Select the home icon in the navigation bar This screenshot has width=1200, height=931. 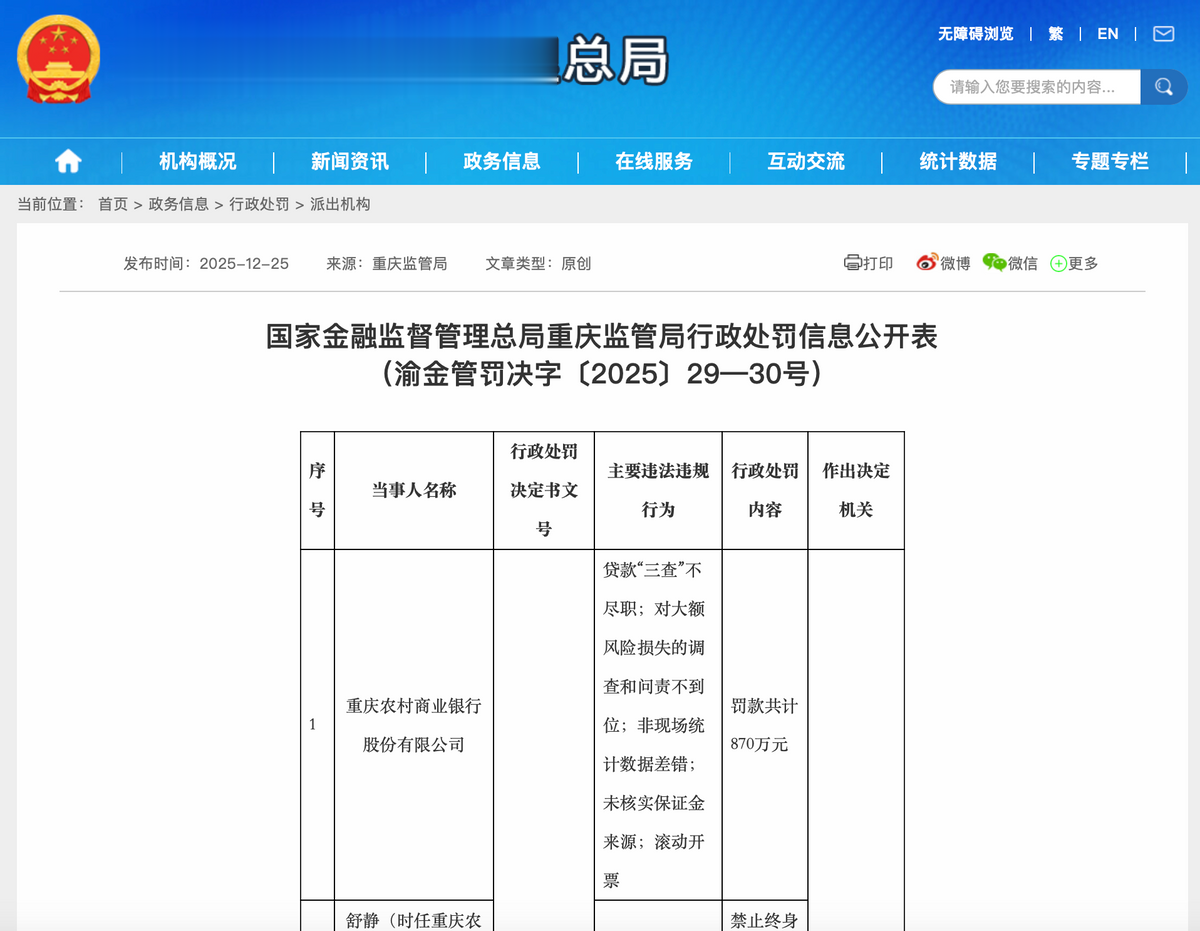(67, 161)
